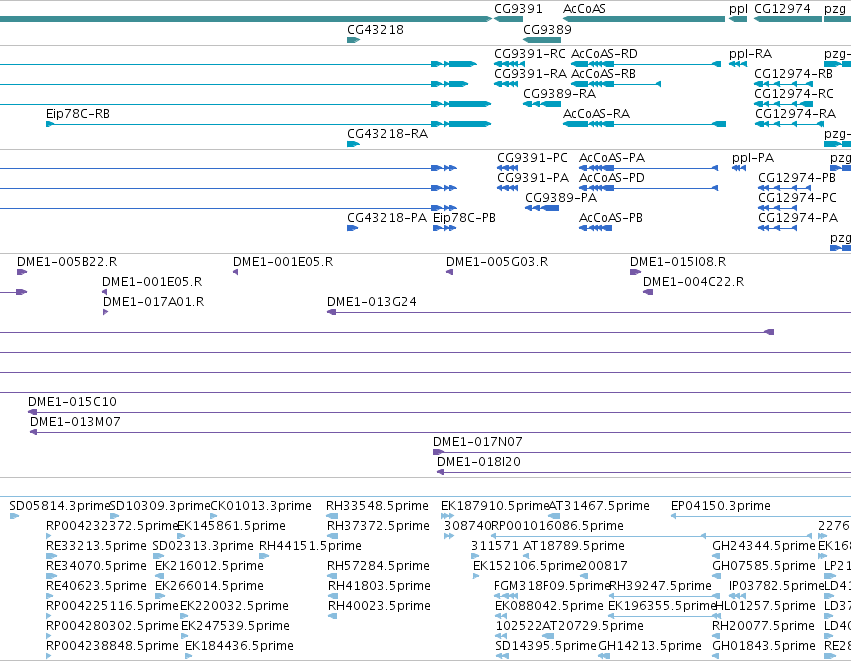Select the AcCoAS-RA transcript label
Image resolution: width=851 pixels, height=661 pixels.
596,114
